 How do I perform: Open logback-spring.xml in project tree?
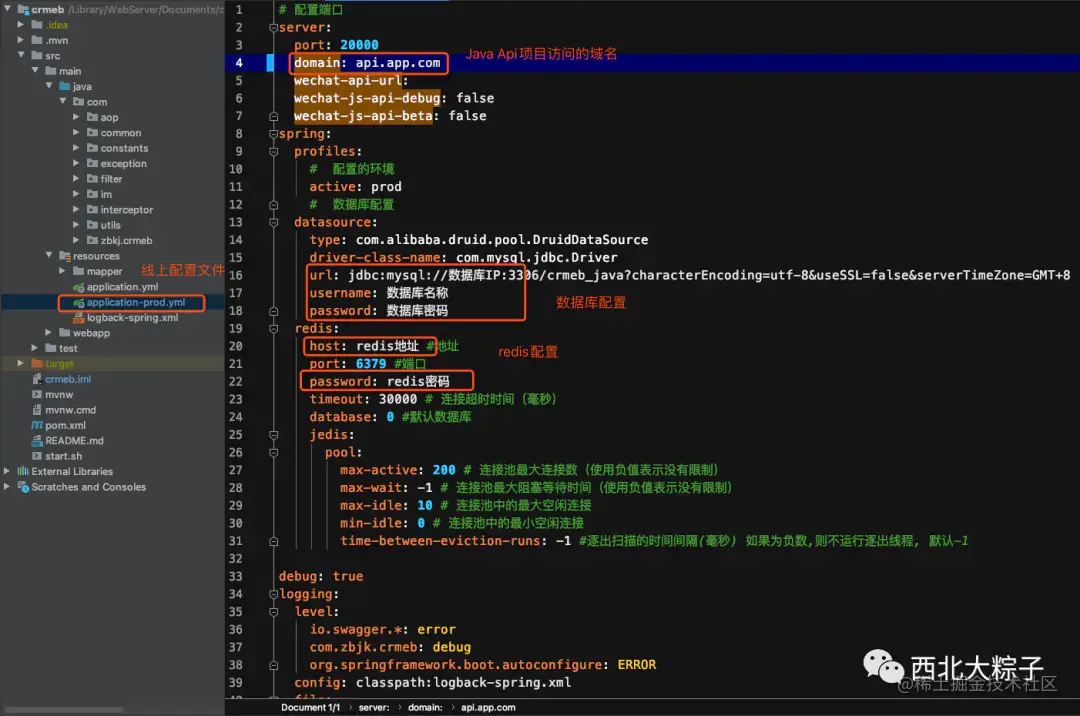pos(132,317)
